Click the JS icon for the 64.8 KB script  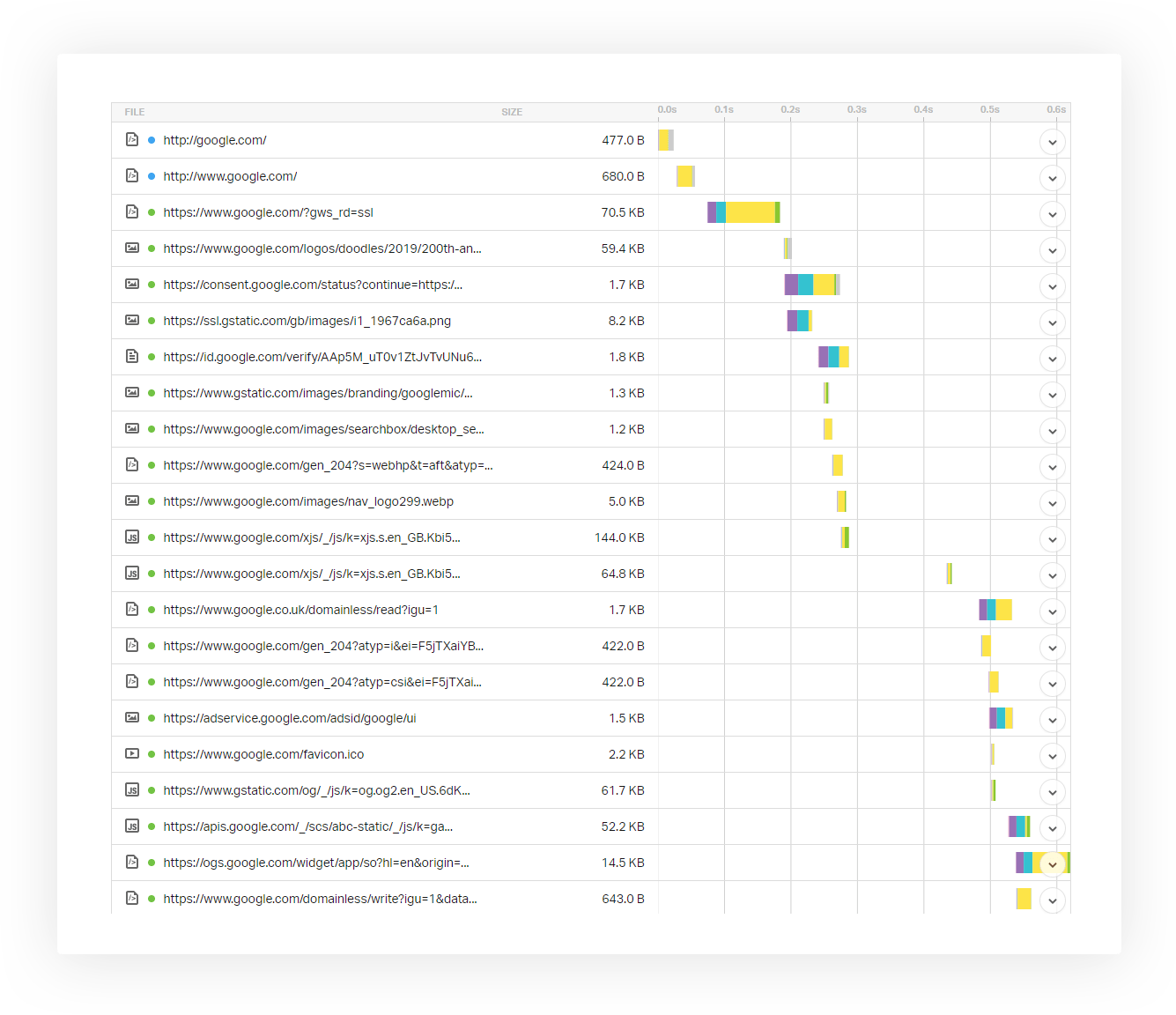point(132,574)
